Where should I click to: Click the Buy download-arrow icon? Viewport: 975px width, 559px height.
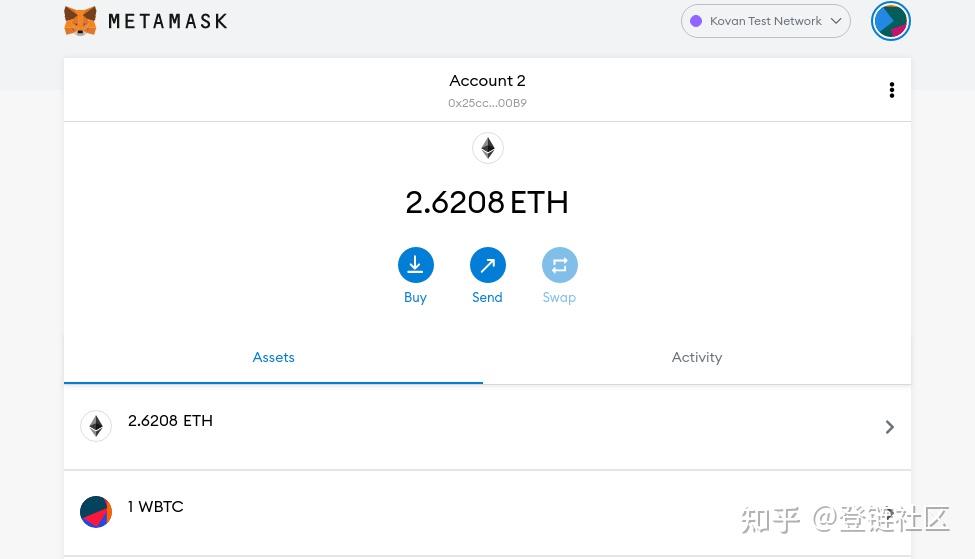point(415,265)
